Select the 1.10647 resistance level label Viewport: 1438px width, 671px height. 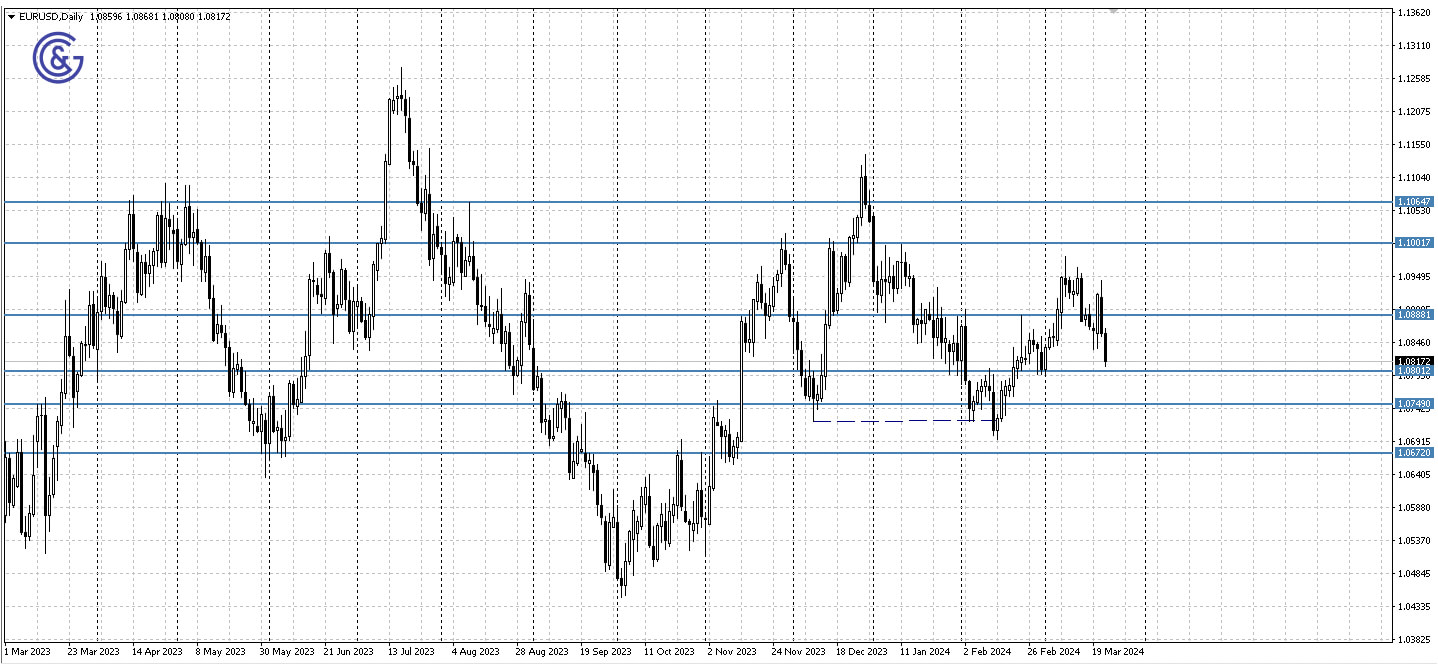pos(1413,202)
